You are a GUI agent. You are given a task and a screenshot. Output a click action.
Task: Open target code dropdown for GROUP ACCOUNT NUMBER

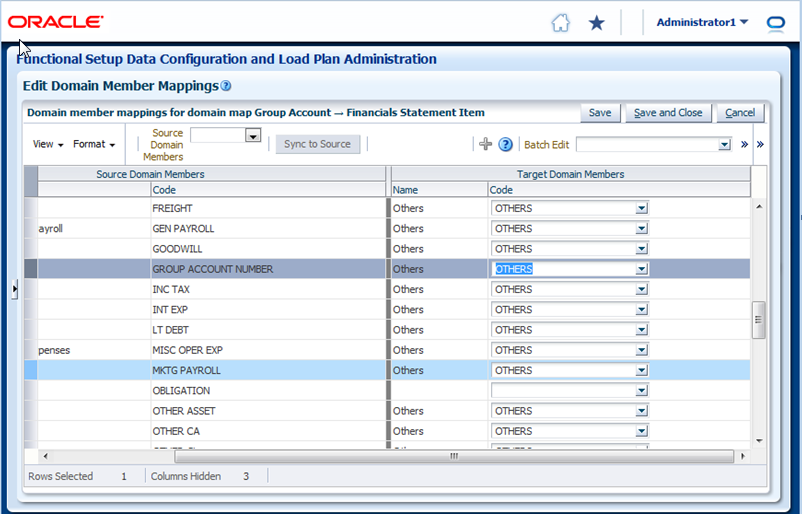click(641, 269)
